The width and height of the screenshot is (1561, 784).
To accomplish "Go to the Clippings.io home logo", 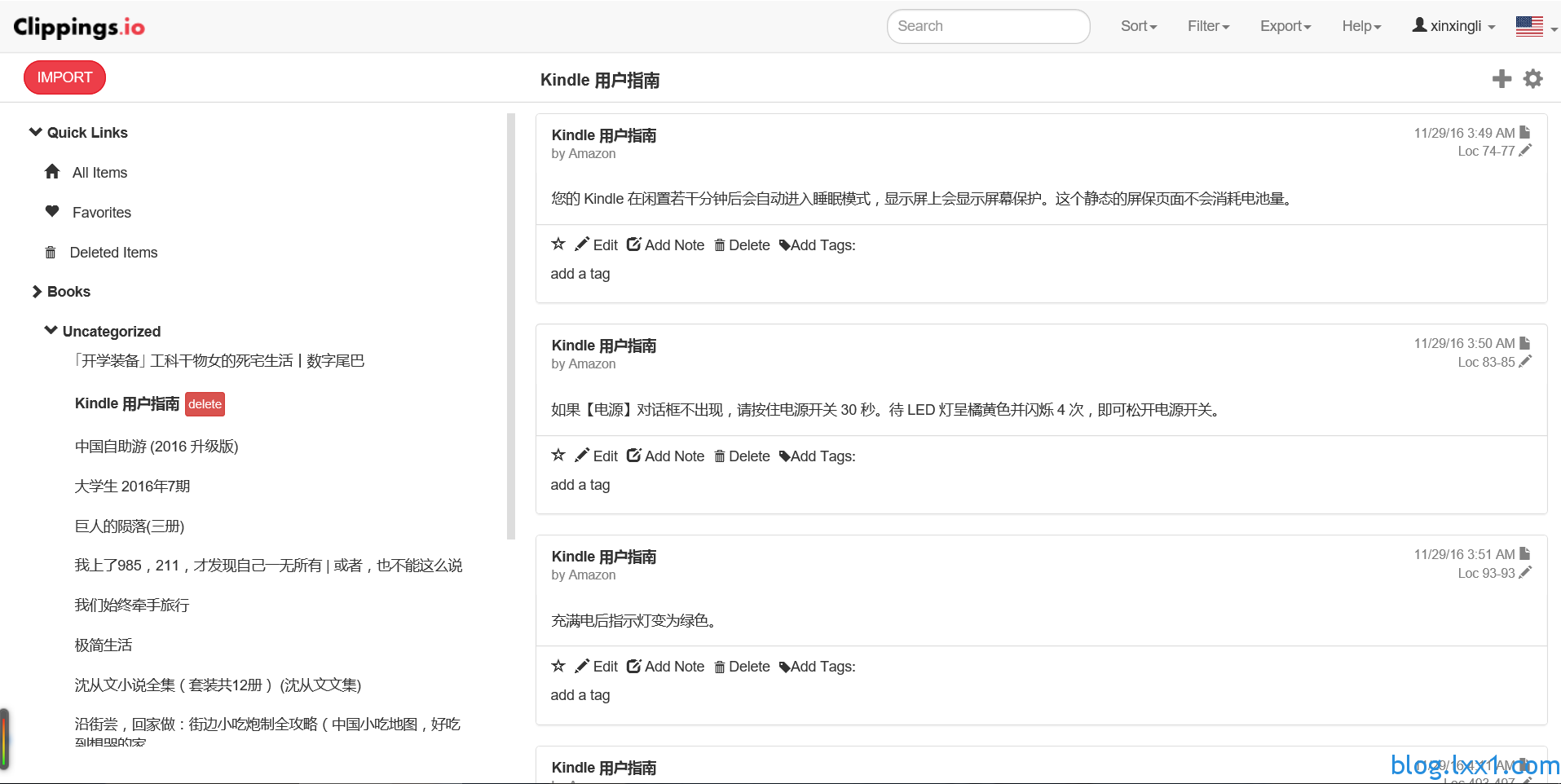I will point(79,27).
